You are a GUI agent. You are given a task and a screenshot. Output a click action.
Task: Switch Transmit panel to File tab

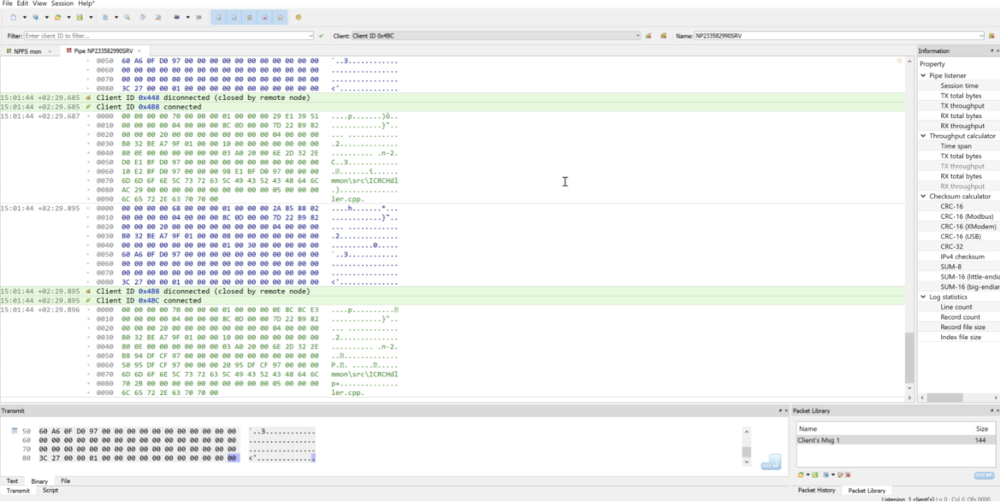click(x=65, y=481)
